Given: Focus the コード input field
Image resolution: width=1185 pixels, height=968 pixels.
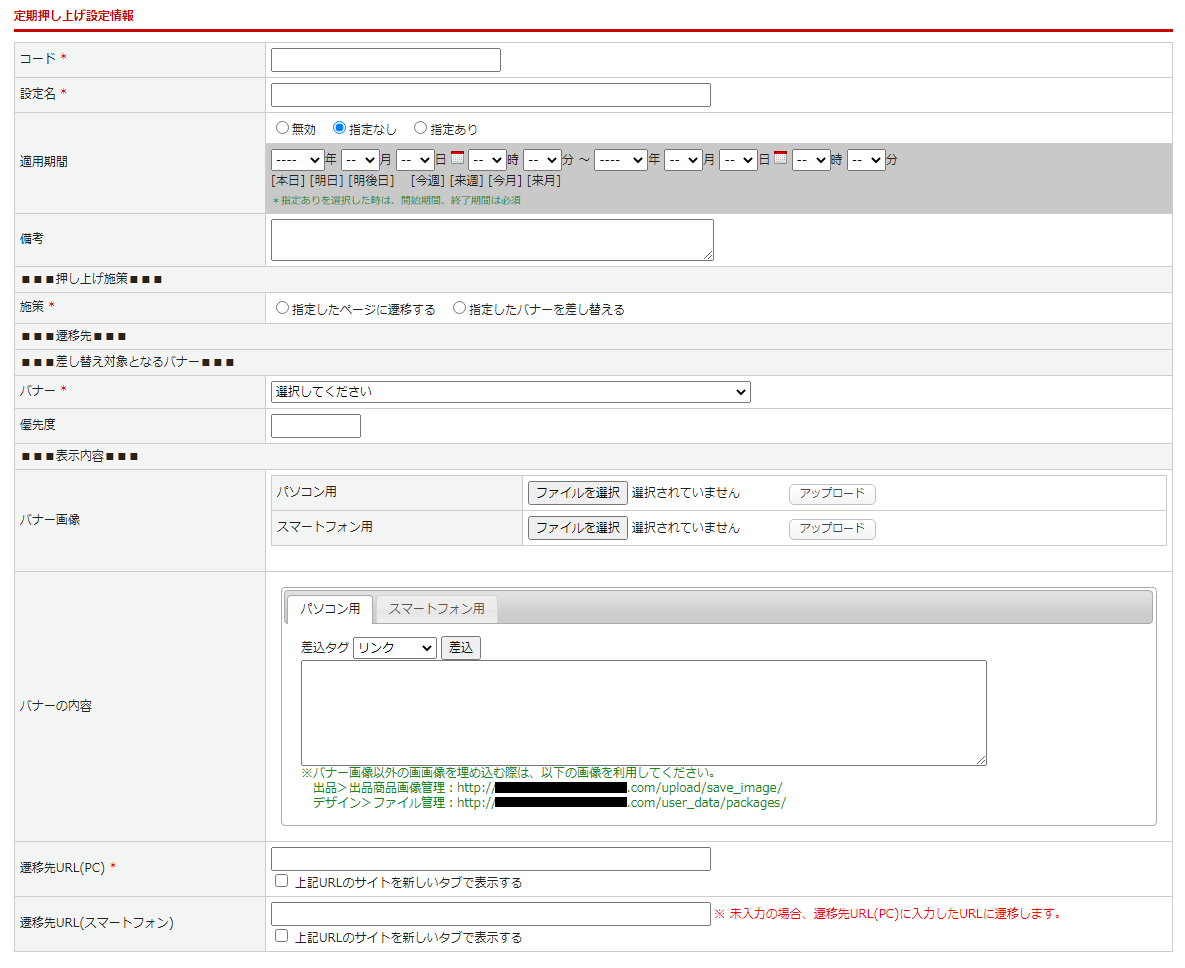Looking at the screenshot, I should click(x=385, y=60).
